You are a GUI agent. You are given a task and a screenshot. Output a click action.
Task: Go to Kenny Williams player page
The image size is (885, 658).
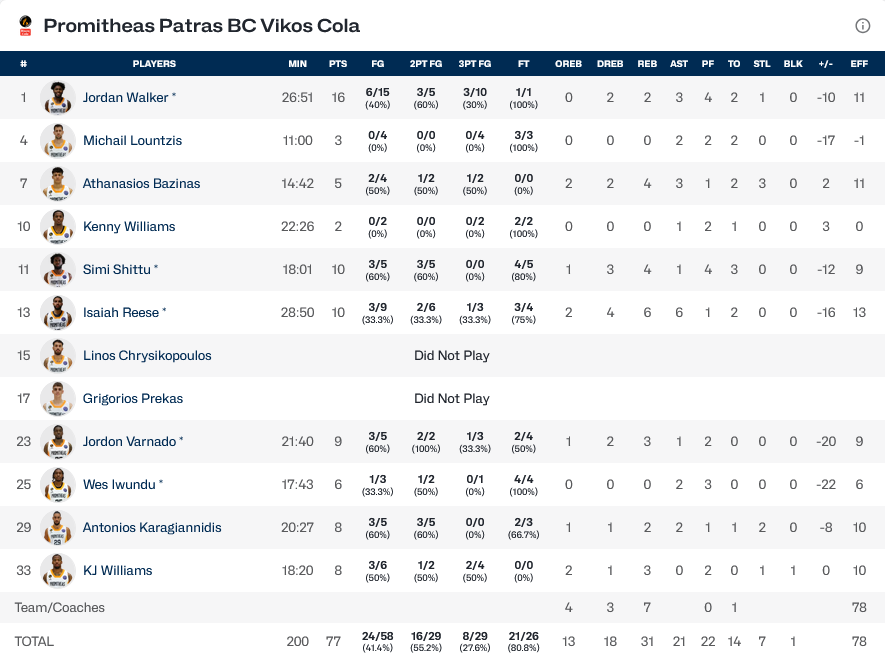click(x=129, y=227)
